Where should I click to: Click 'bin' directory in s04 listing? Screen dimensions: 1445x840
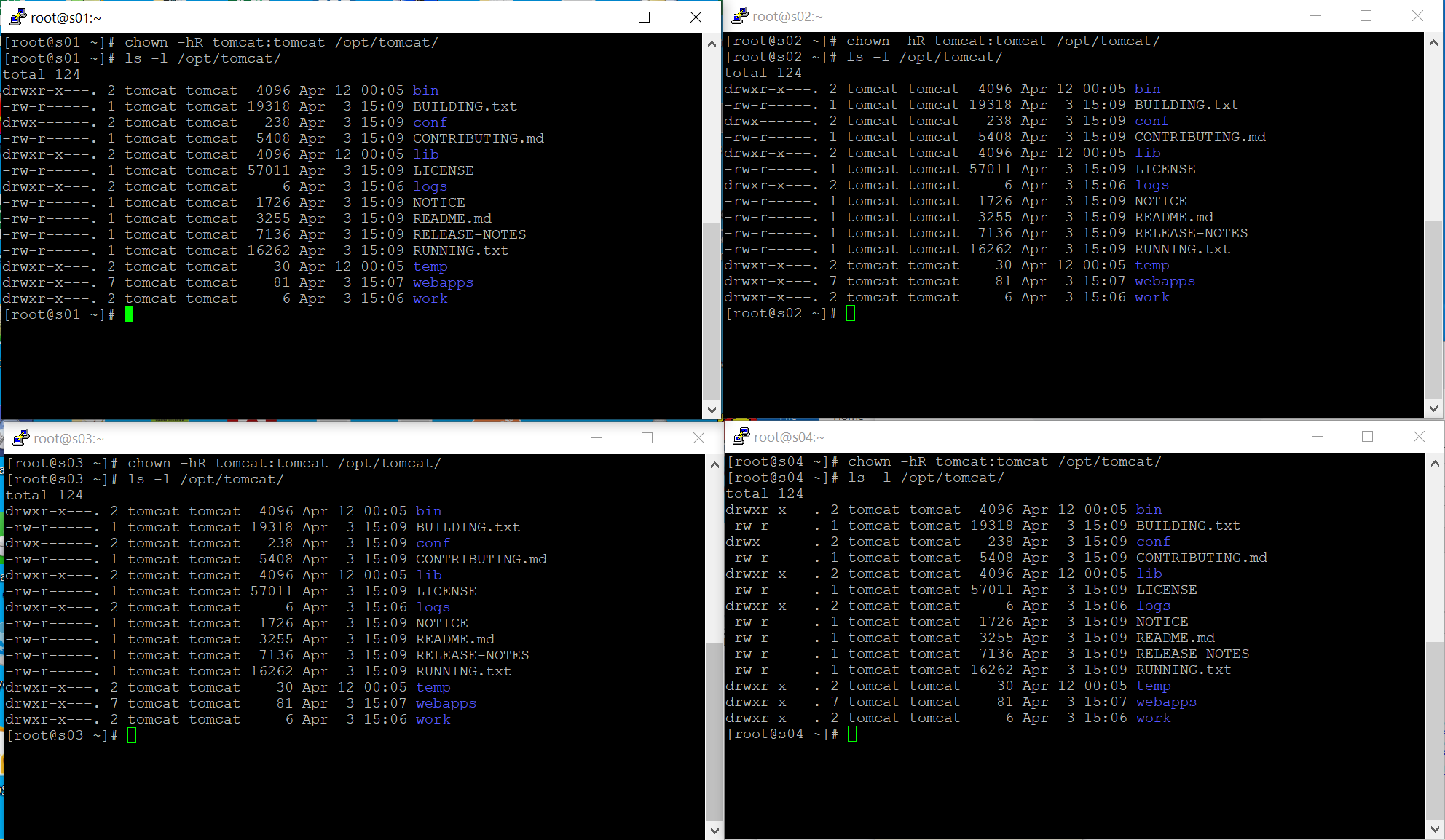[1149, 510]
